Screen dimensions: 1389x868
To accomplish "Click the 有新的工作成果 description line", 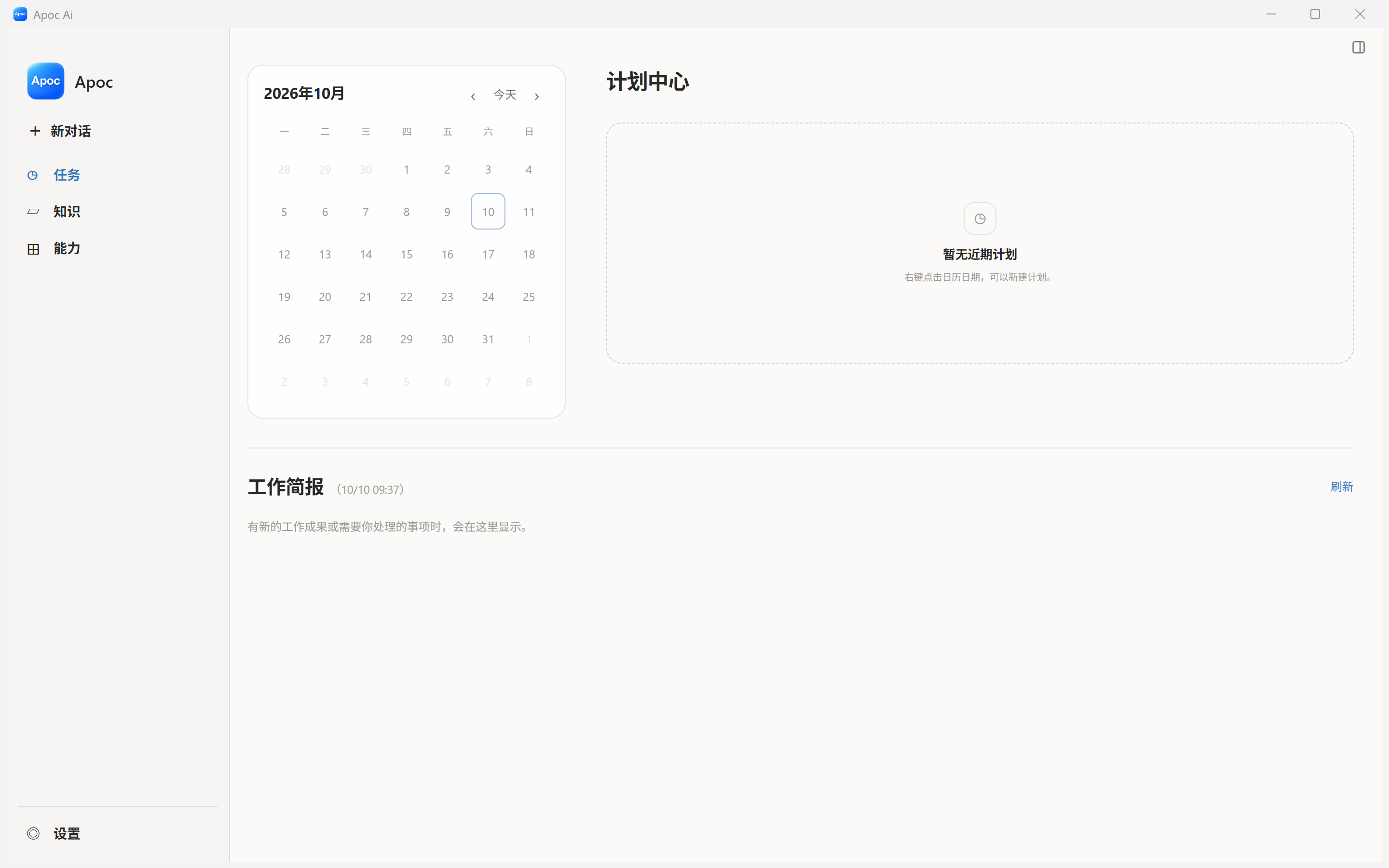I will click(388, 527).
